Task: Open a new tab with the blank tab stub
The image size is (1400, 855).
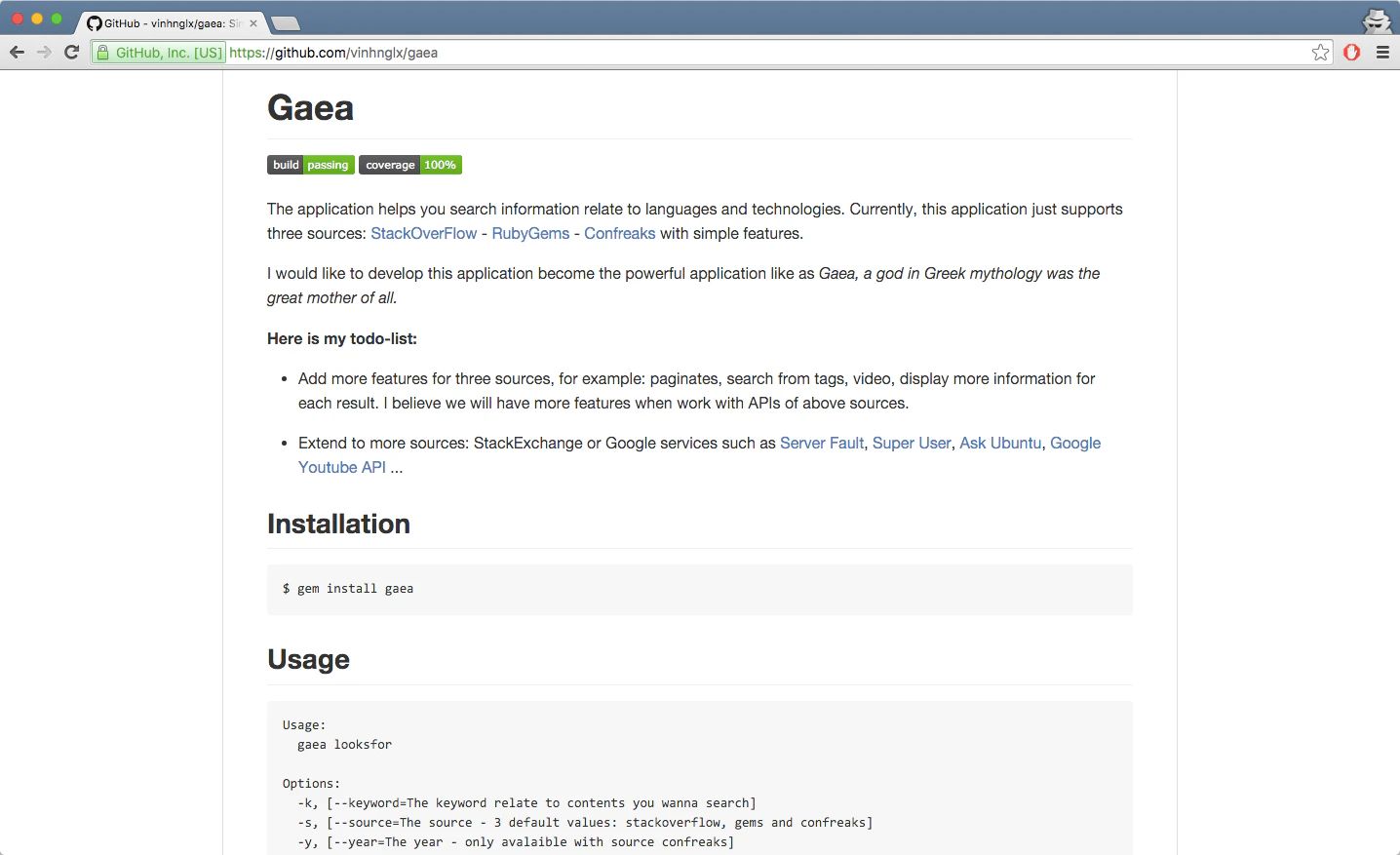Action: click(x=284, y=21)
